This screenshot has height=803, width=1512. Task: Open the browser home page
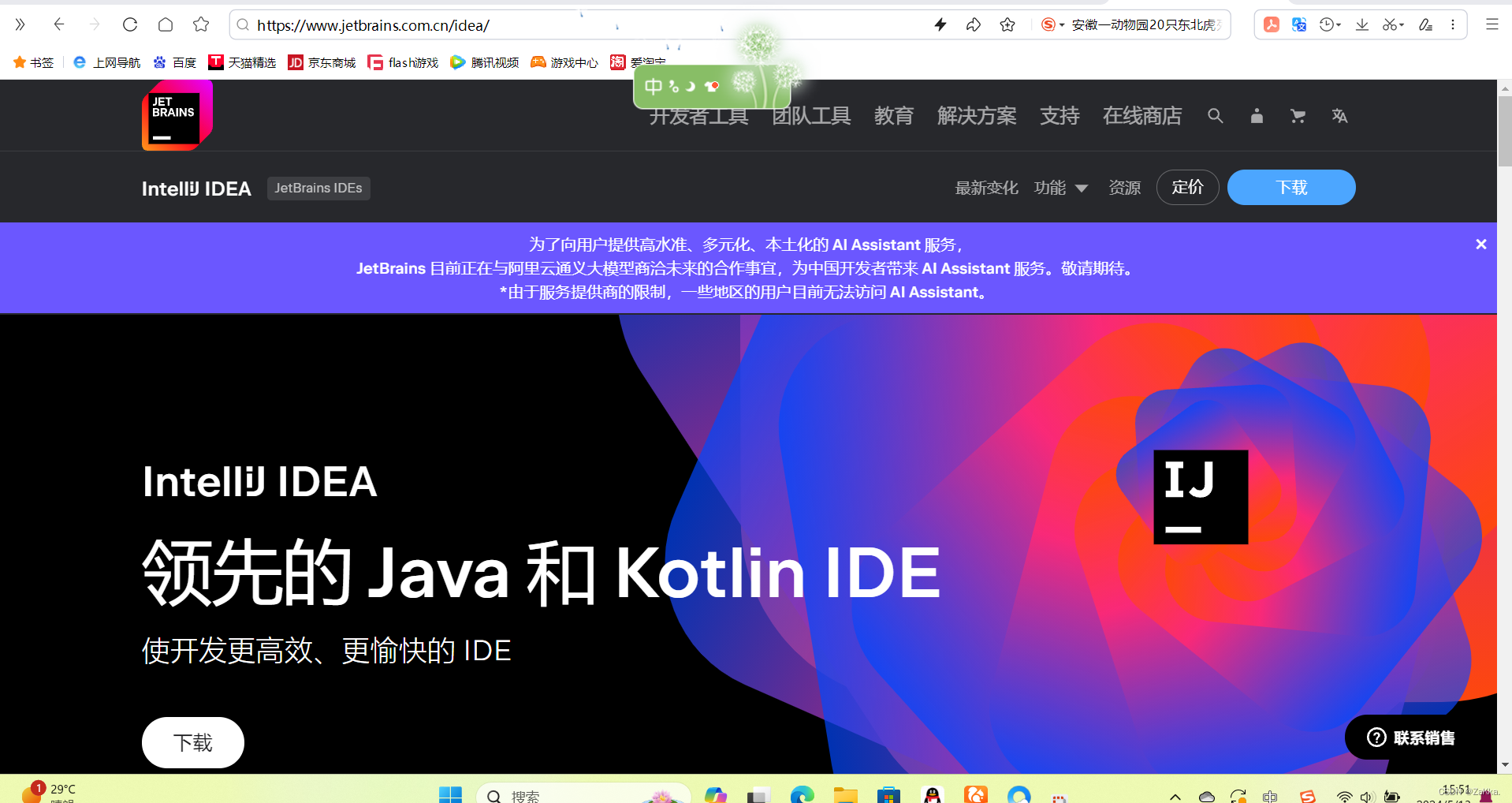[x=166, y=24]
